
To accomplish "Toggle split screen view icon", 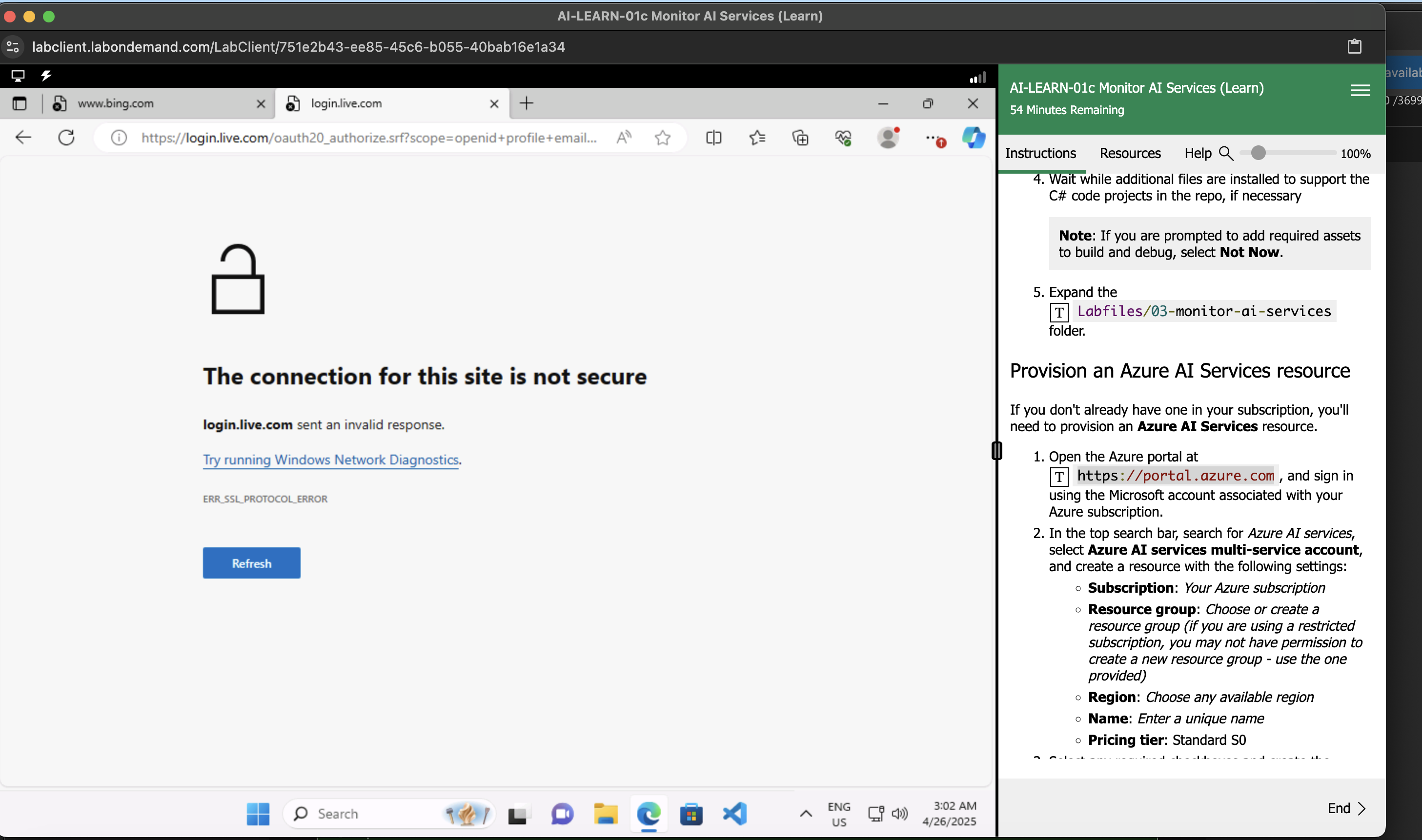I will click(713, 138).
